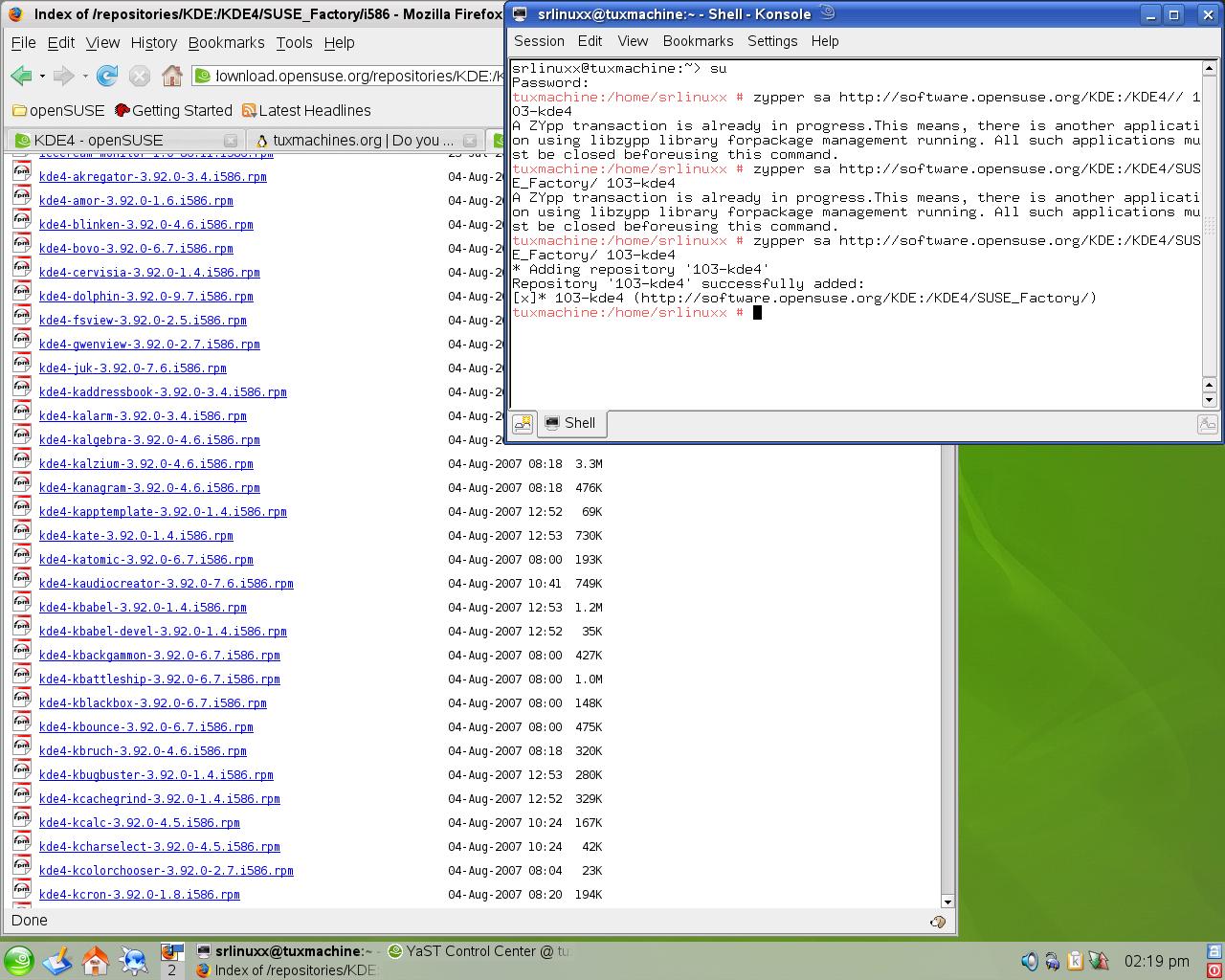Click the 02:19 pm clock

click(x=1157, y=961)
